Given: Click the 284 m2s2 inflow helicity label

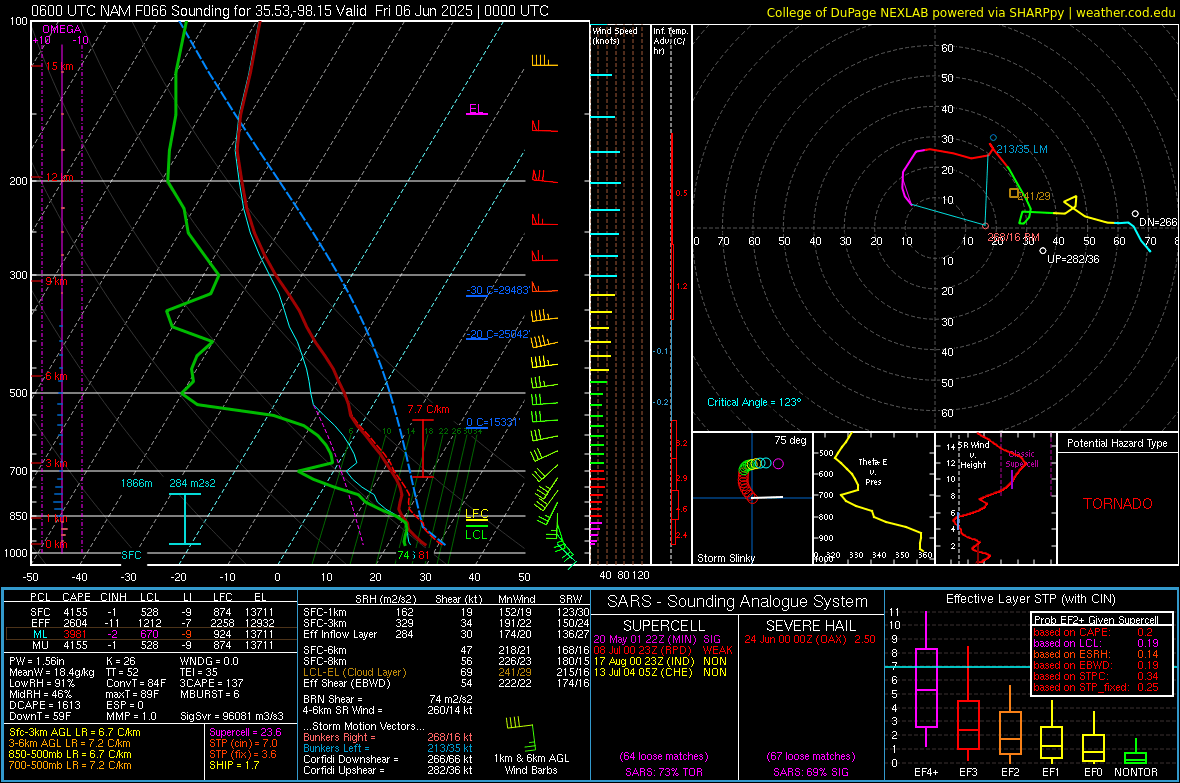Looking at the screenshot, I should click(192, 483).
